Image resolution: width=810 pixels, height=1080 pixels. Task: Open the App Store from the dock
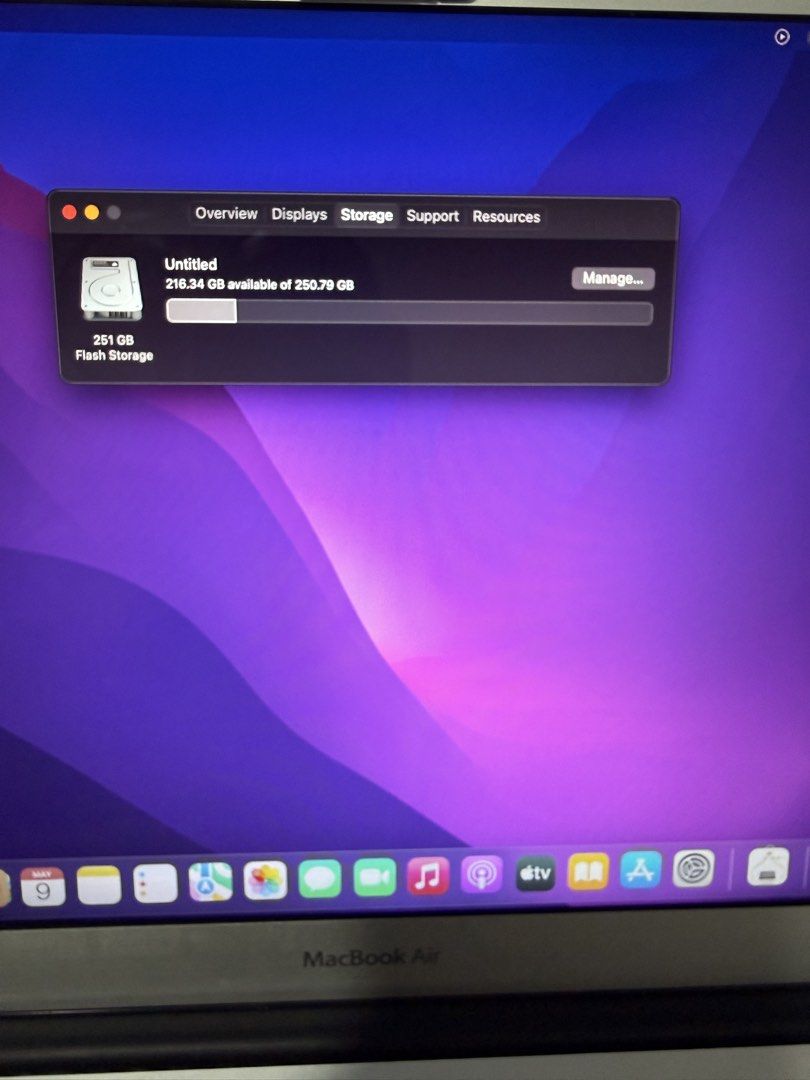(x=641, y=870)
